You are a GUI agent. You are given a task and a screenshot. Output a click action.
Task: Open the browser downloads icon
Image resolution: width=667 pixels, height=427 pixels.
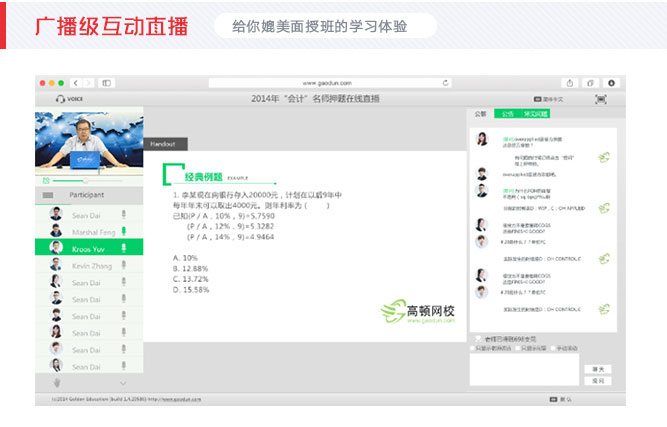(611, 83)
